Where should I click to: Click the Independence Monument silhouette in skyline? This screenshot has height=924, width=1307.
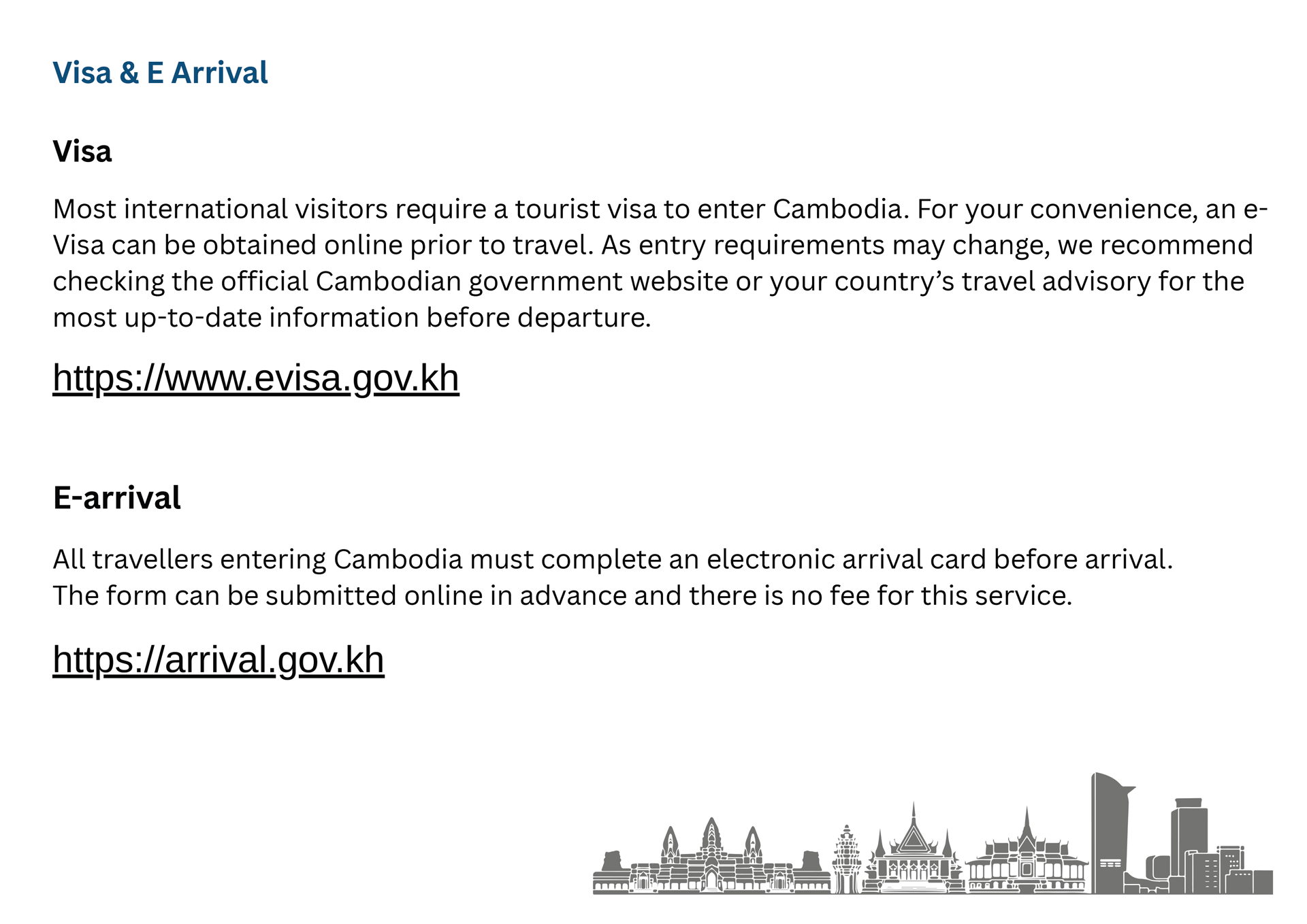click(846, 859)
